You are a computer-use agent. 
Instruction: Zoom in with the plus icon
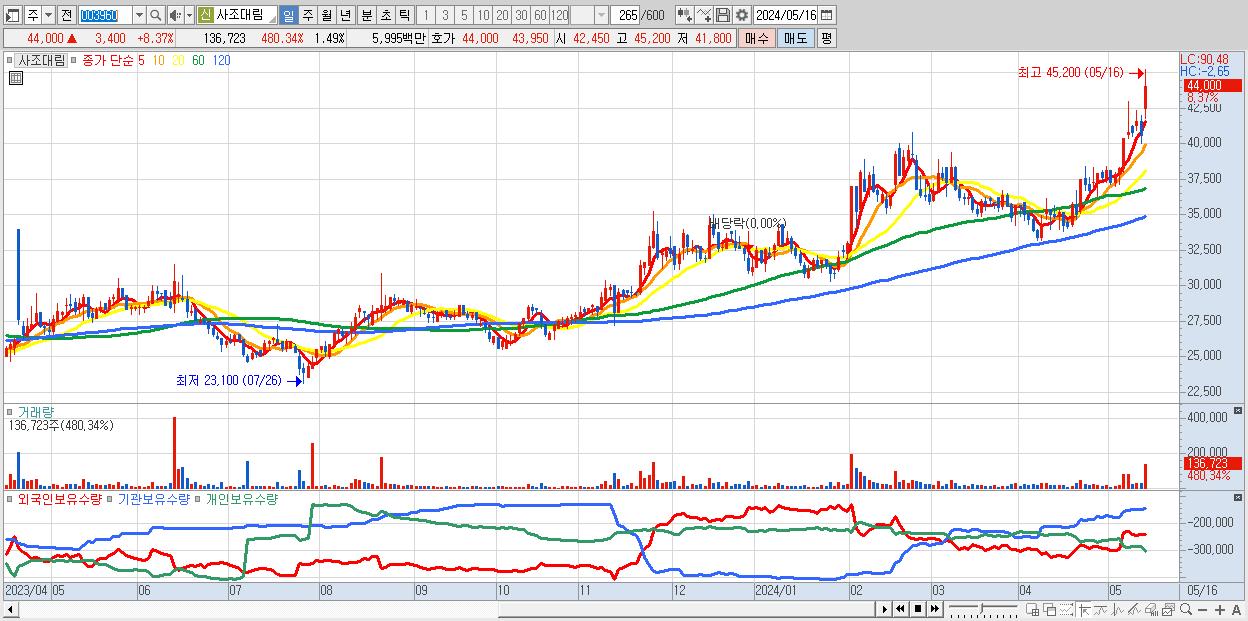1220,610
